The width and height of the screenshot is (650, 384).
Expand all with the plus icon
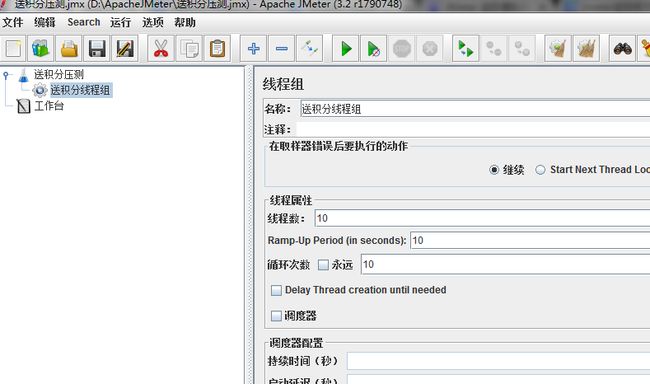point(254,49)
